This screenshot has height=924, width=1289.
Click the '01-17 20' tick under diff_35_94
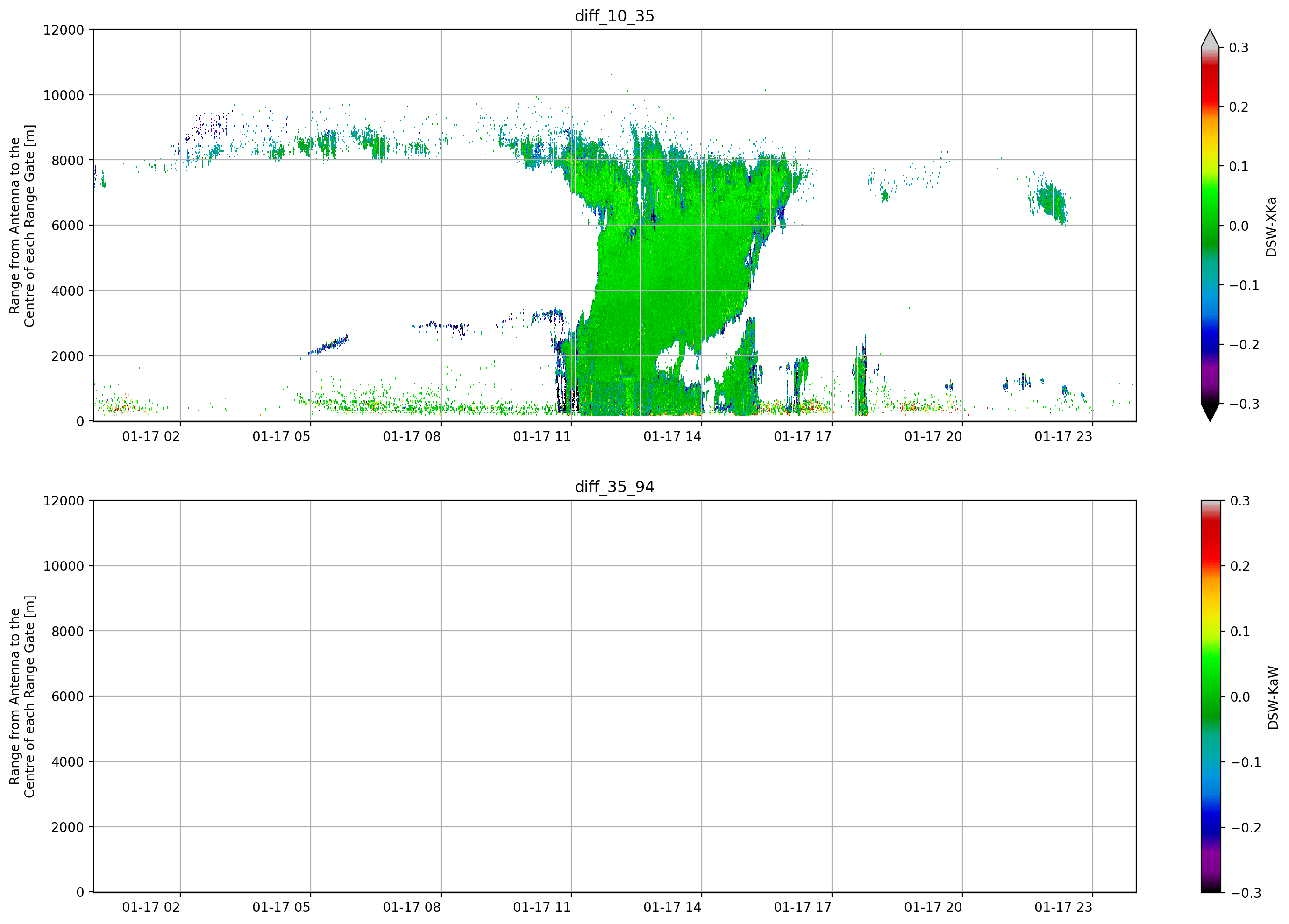pos(933,908)
